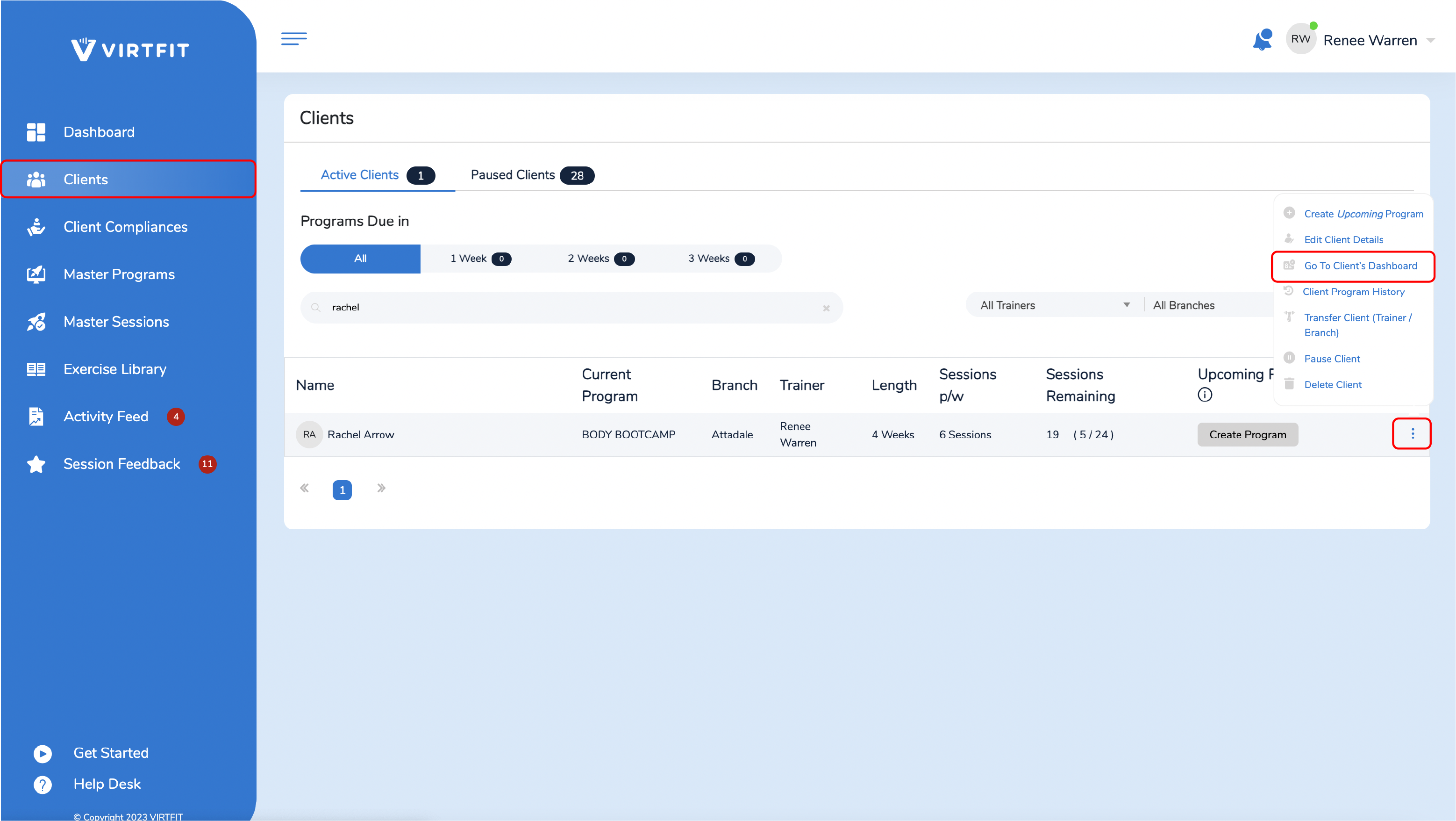Open the notifications bell
This screenshot has height=821, width=1456.
pyautogui.click(x=1262, y=40)
